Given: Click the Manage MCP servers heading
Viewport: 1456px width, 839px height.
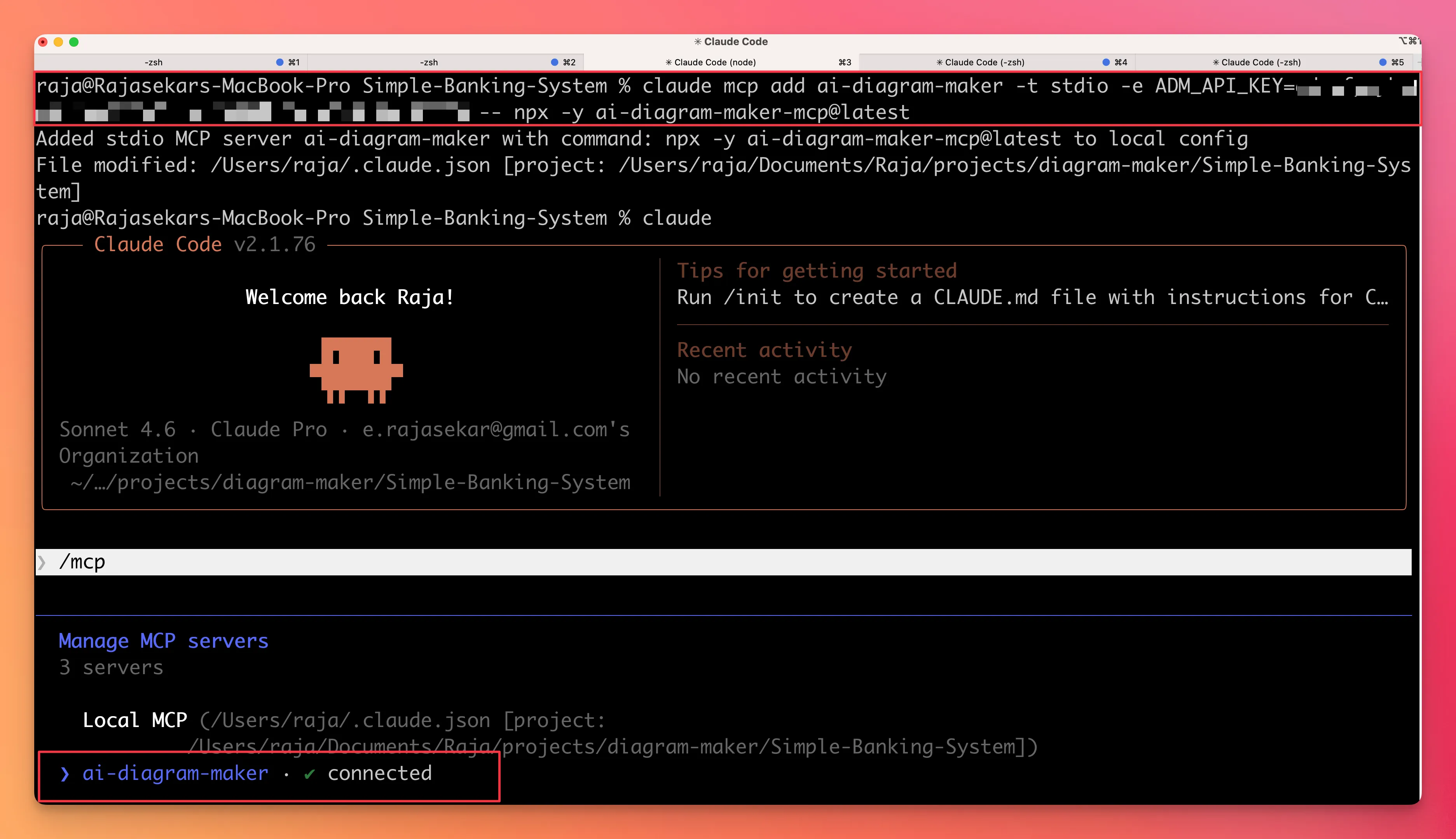Looking at the screenshot, I should click(x=164, y=641).
